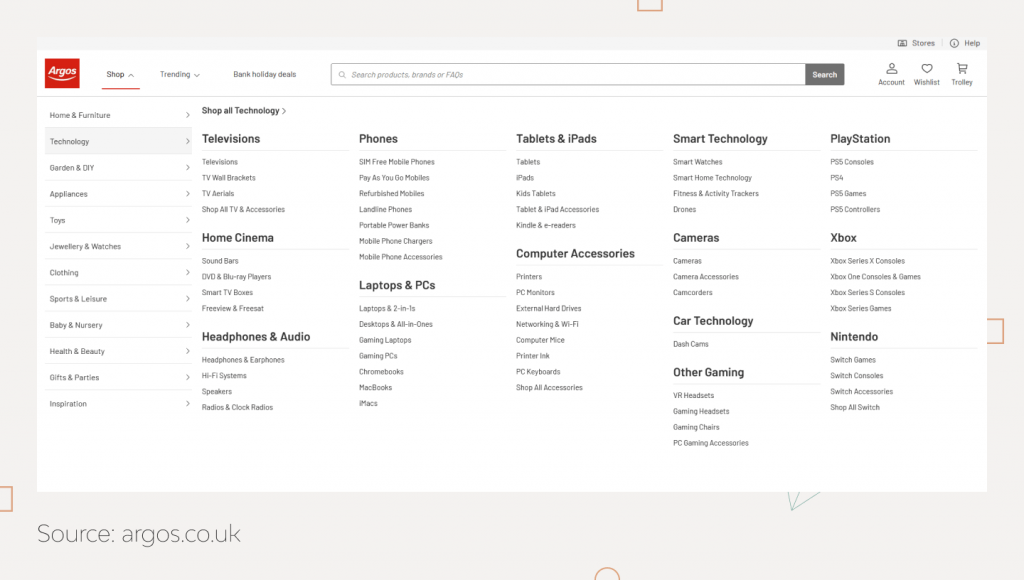Open the Trending dropdown
Image resolution: width=1024 pixels, height=580 pixels.
point(179,74)
